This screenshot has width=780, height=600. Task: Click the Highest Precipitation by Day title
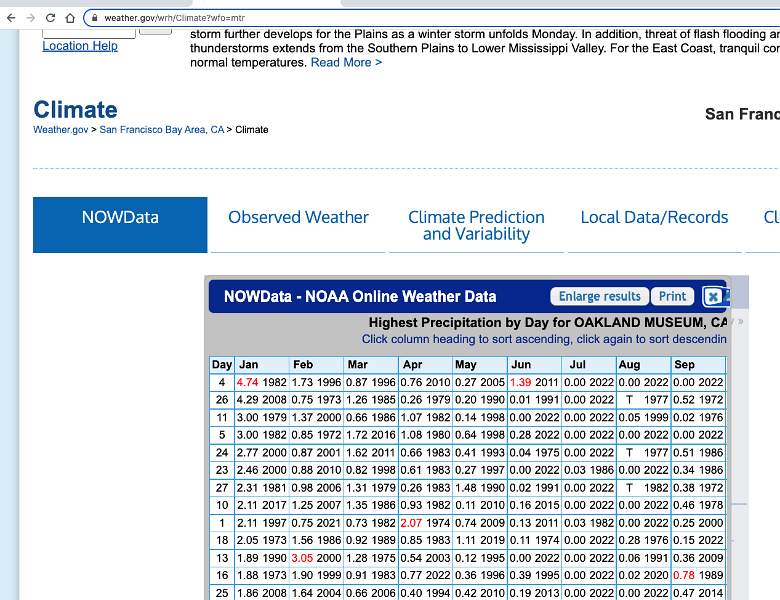pos(547,322)
